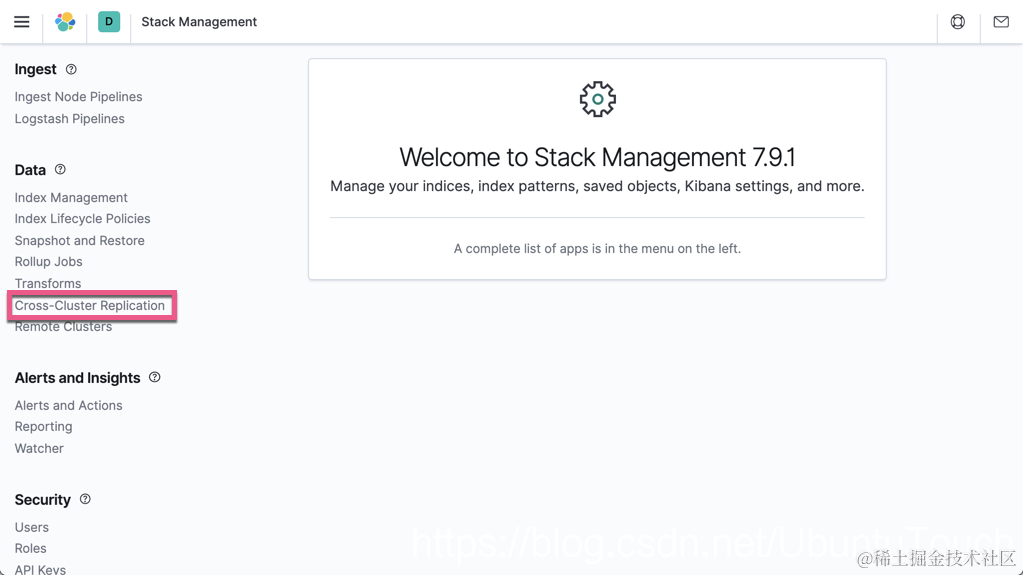1023x575 pixels.
Task: Go to Index Management
Action: [x=71, y=197]
